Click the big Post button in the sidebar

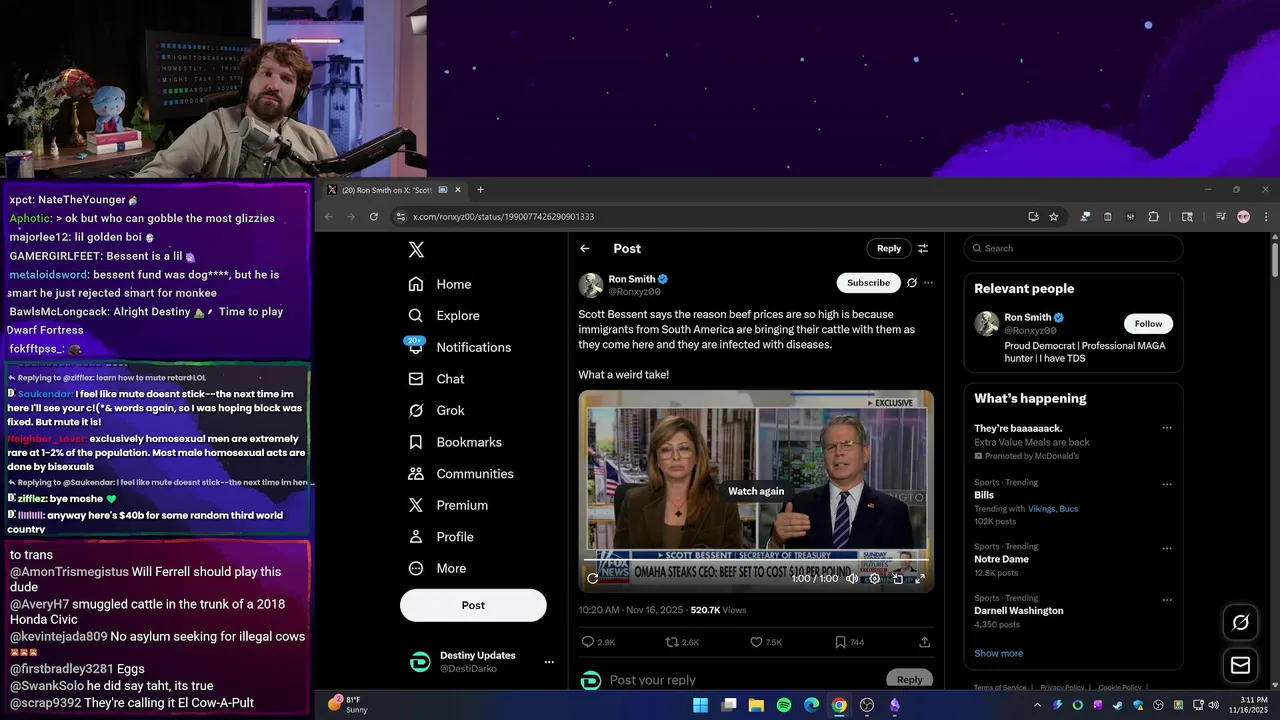click(473, 605)
